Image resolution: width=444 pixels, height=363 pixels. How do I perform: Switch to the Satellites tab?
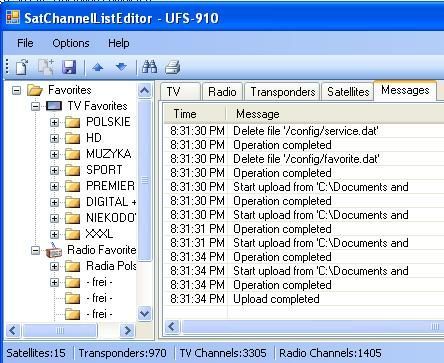(348, 92)
